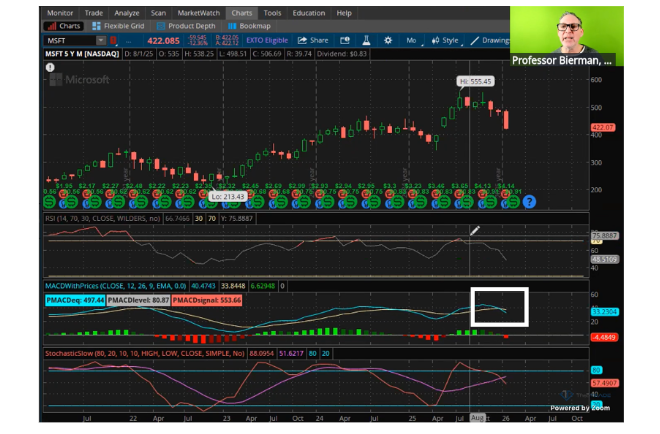Click the pencil drawing cursor on the RSI panel
Screen dimensions: 660x434
tap(475, 230)
